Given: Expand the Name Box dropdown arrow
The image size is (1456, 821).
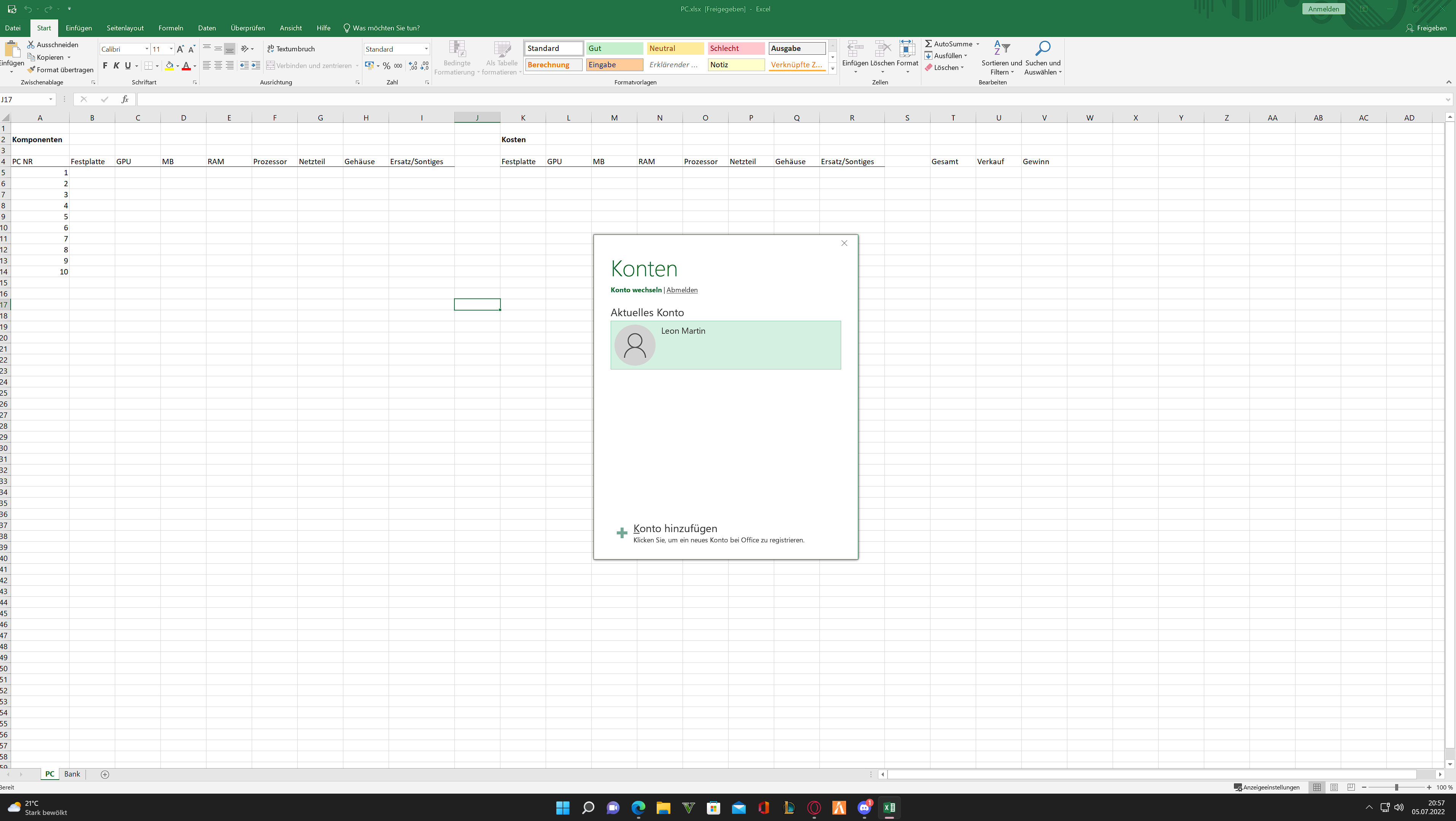Looking at the screenshot, I should pyautogui.click(x=50, y=100).
